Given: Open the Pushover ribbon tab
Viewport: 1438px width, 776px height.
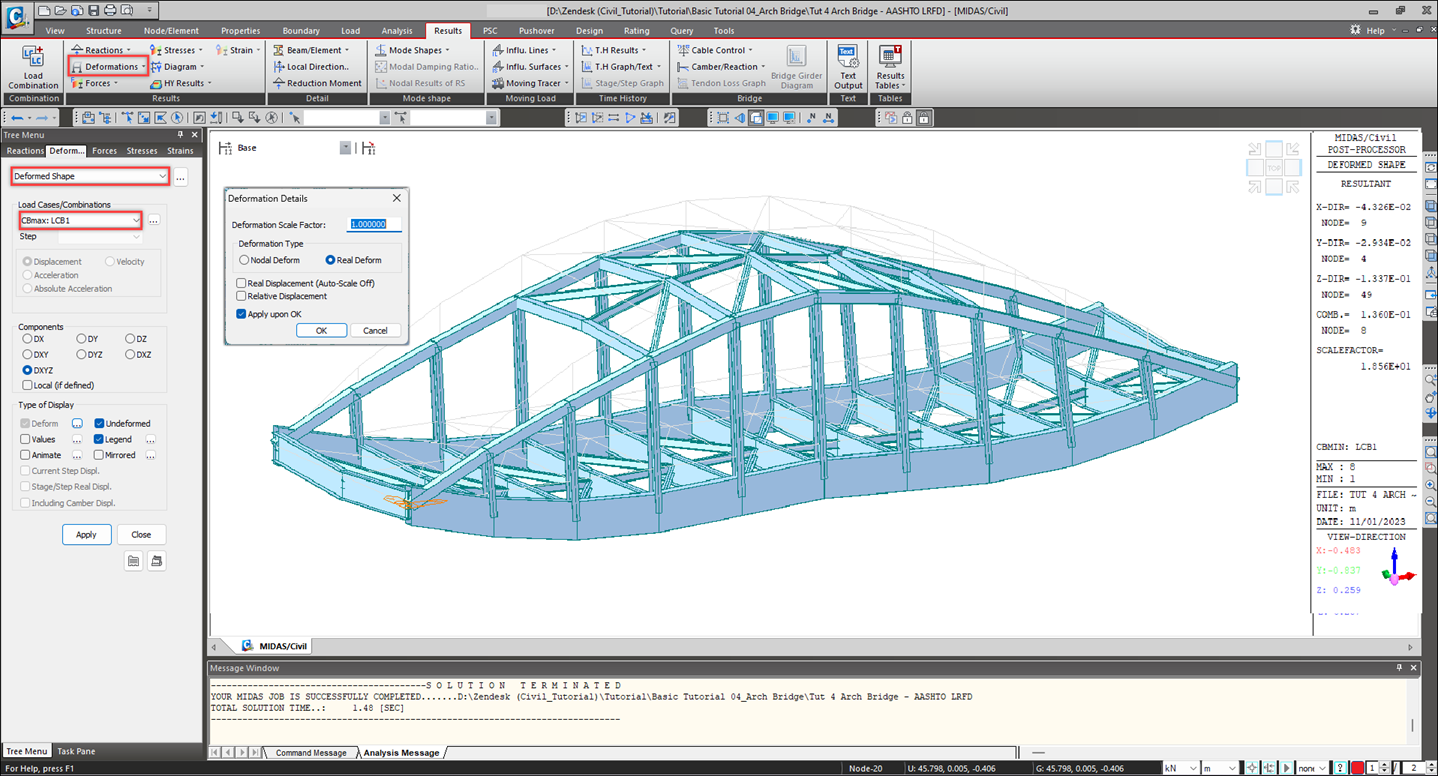Looking at the screenshot, I should pyautogui.click(x=536, y=31).
